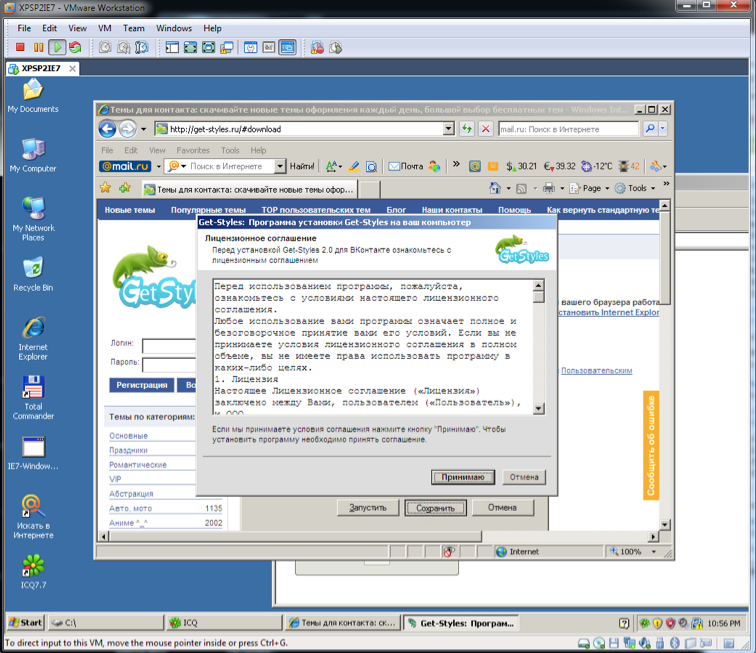
Task: Toggle the VMware sidebar panel icon
Action: [x=172, y=47]
